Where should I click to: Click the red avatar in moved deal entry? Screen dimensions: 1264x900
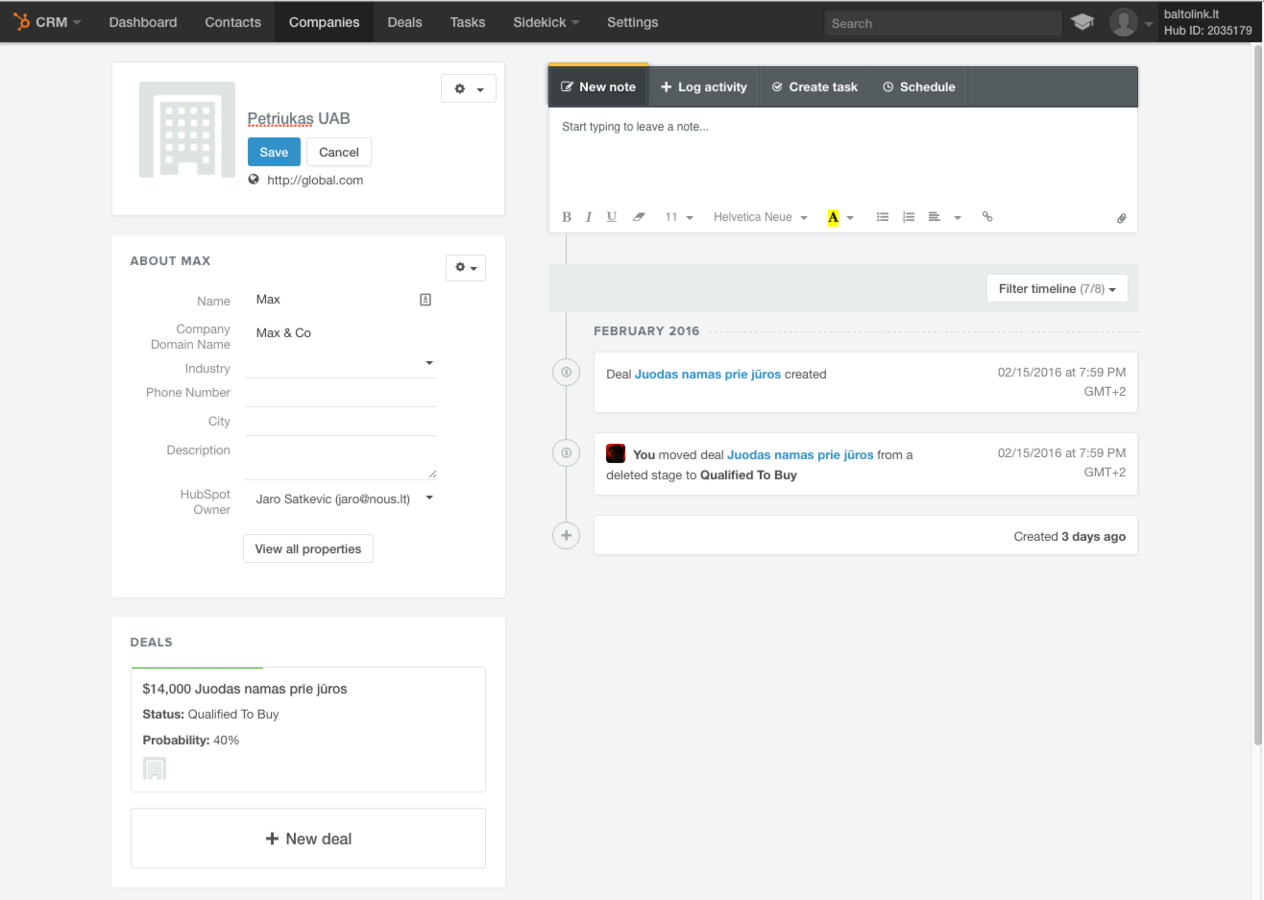[616, 453]
